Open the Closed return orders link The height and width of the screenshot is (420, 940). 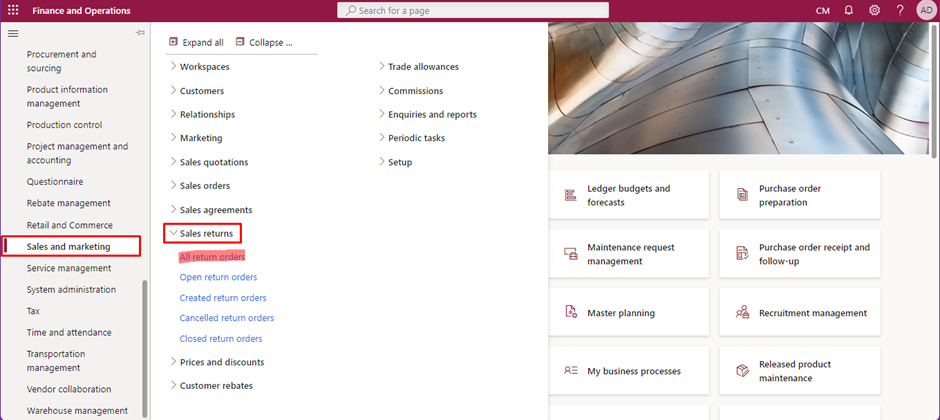pyautogui.click(x=221, y=339)
